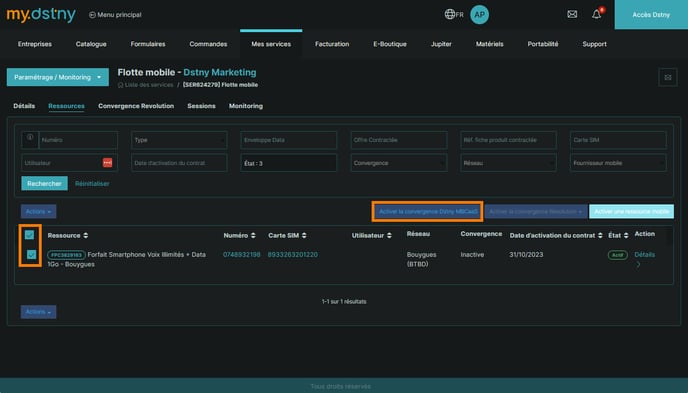Image resolution: width=688 pixels, height=393 pixels.
Task: Open phone number 0748932198 link
Action: (x=242, y=254)
